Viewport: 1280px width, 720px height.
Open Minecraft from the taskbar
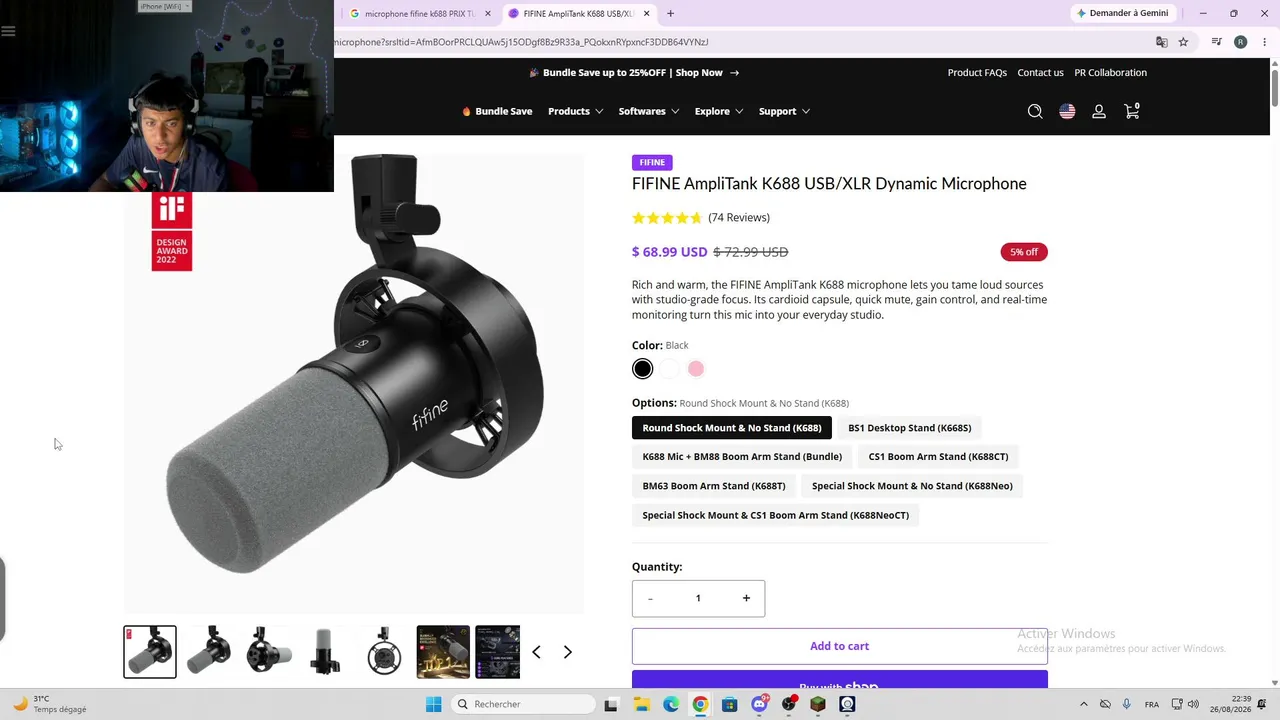pyautogui.click(x=818, y=704)
